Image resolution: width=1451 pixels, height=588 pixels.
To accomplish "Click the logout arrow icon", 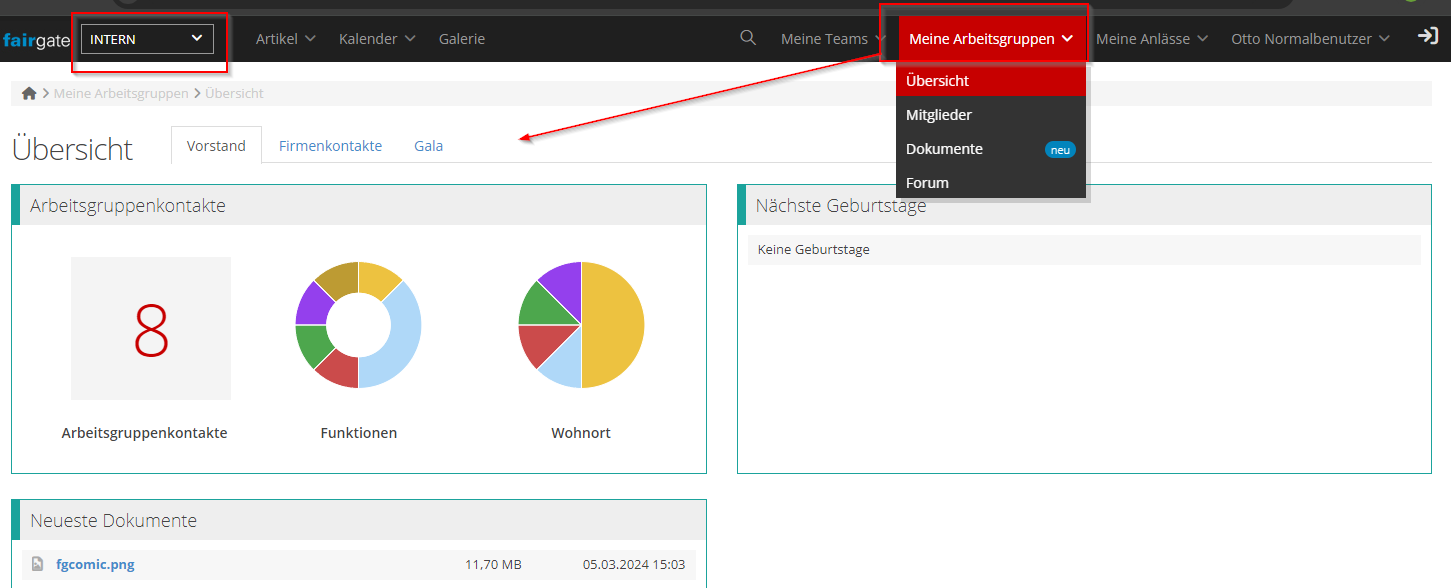I will [1428, 36].
